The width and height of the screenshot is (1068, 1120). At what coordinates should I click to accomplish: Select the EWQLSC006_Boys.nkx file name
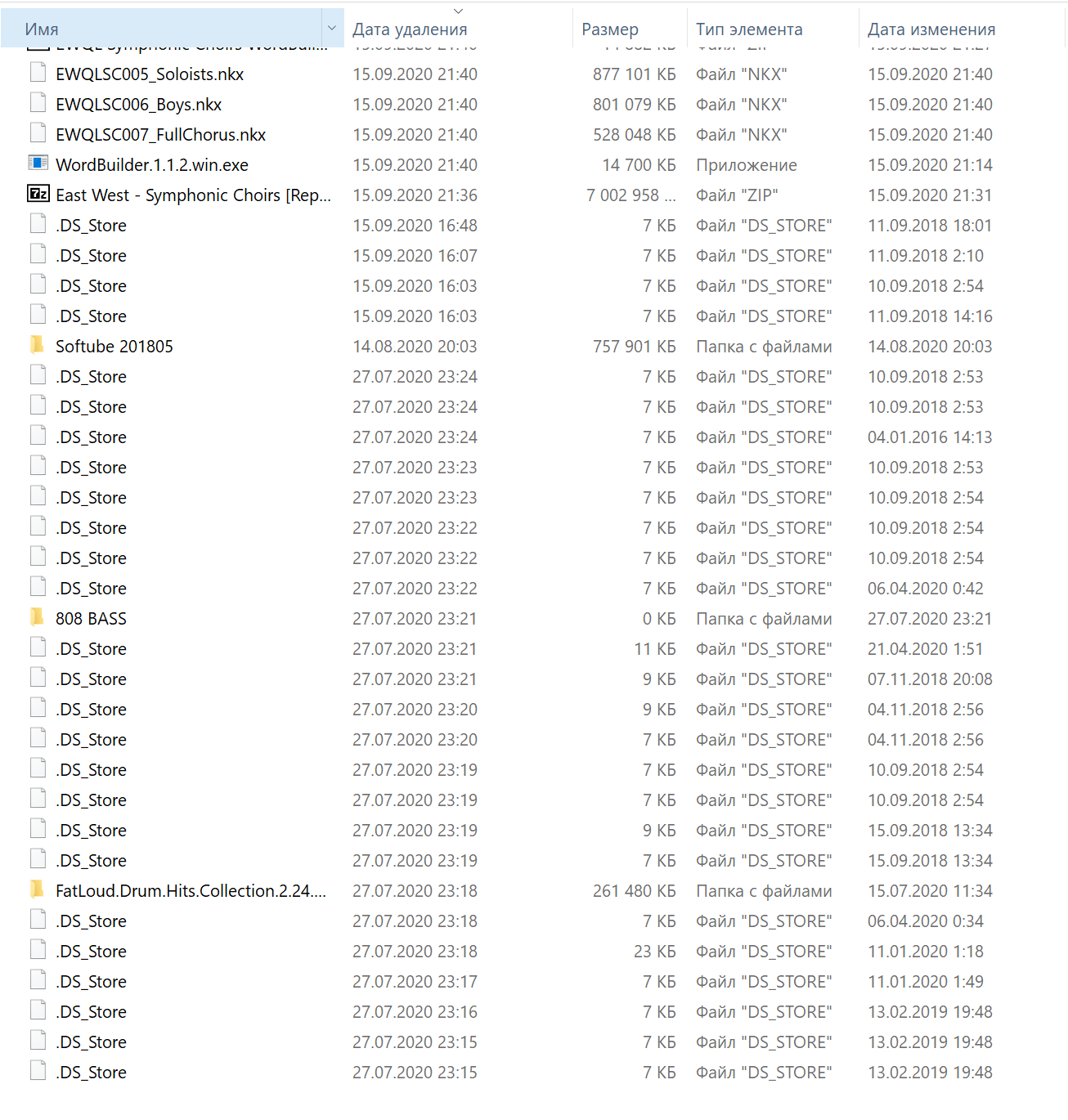(139, 105)
